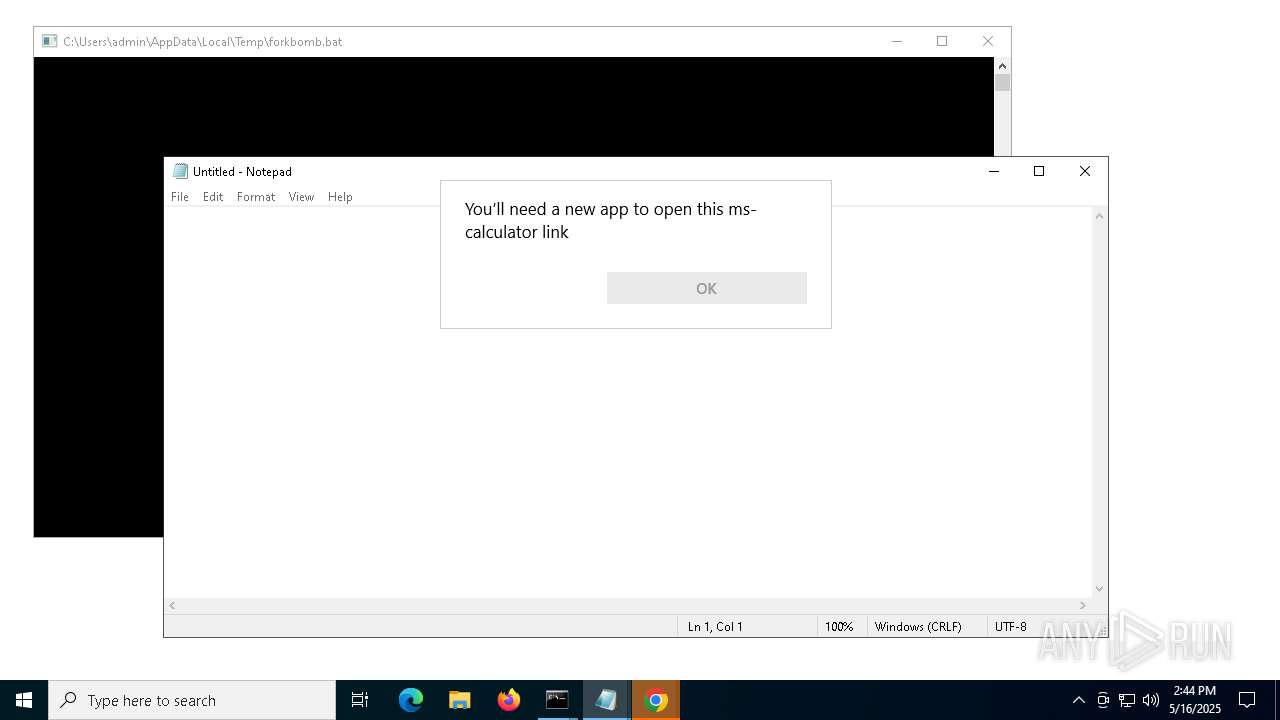This screenshot has height=720, width=1280.
Task: Open the Notepad Help menu
Action: point(340,197)
